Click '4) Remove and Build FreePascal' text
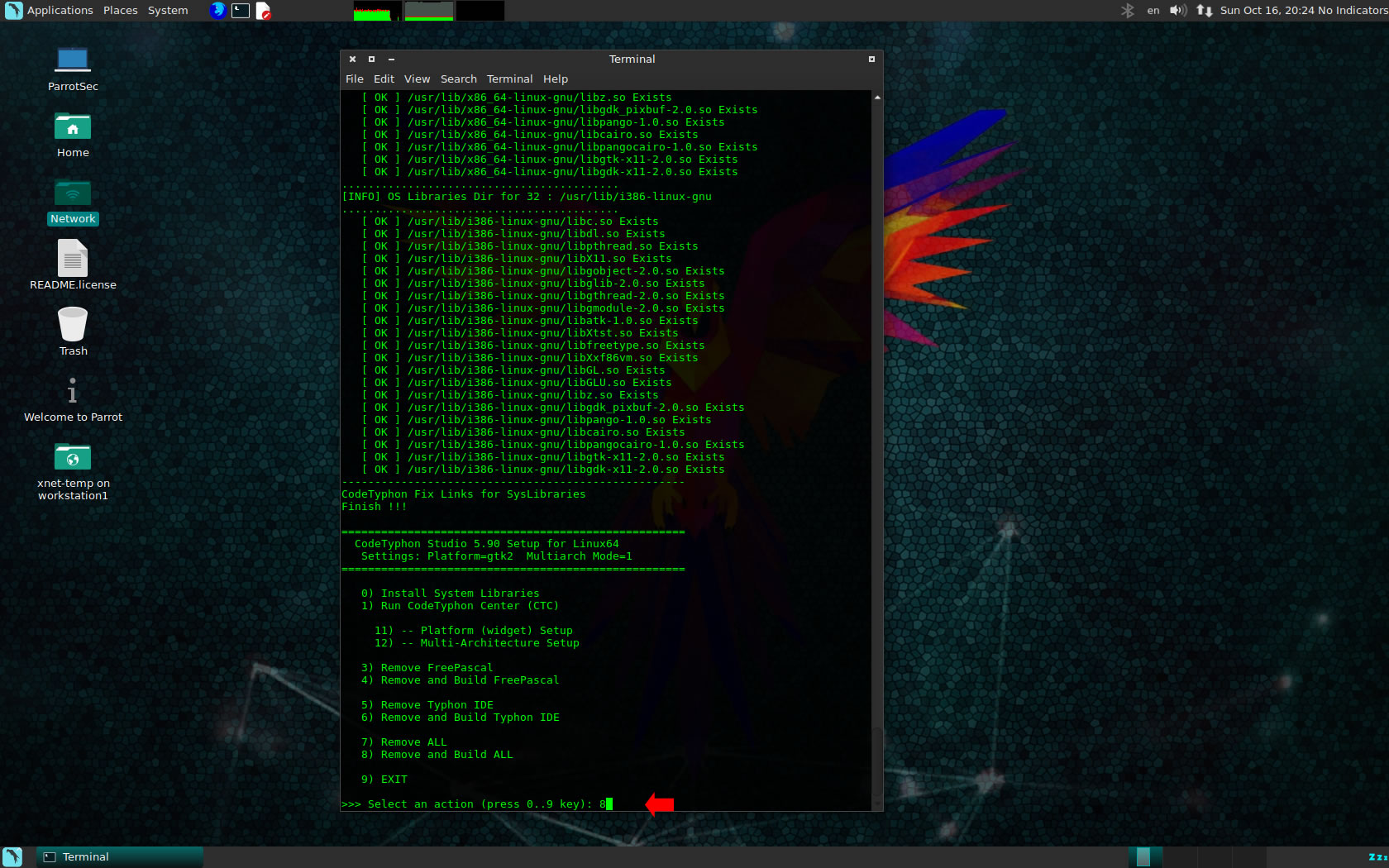Image resolution: width=1389 pixels, height=868 pixels. [460, 680]
